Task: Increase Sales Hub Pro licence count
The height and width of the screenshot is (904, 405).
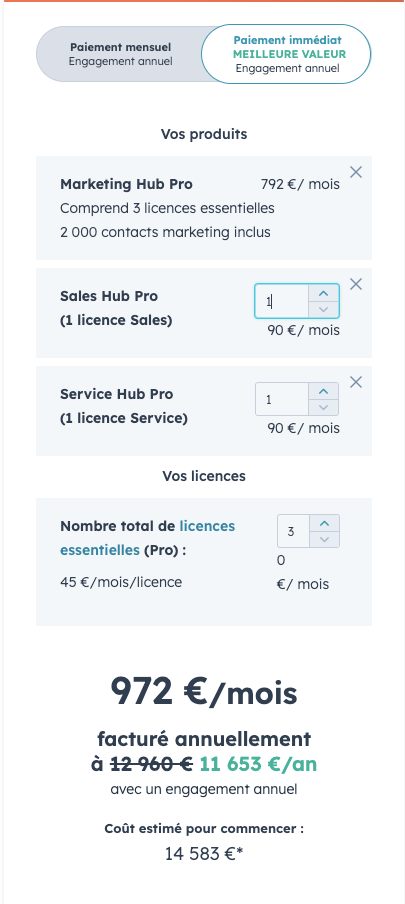Action: [x=324, y=293]
